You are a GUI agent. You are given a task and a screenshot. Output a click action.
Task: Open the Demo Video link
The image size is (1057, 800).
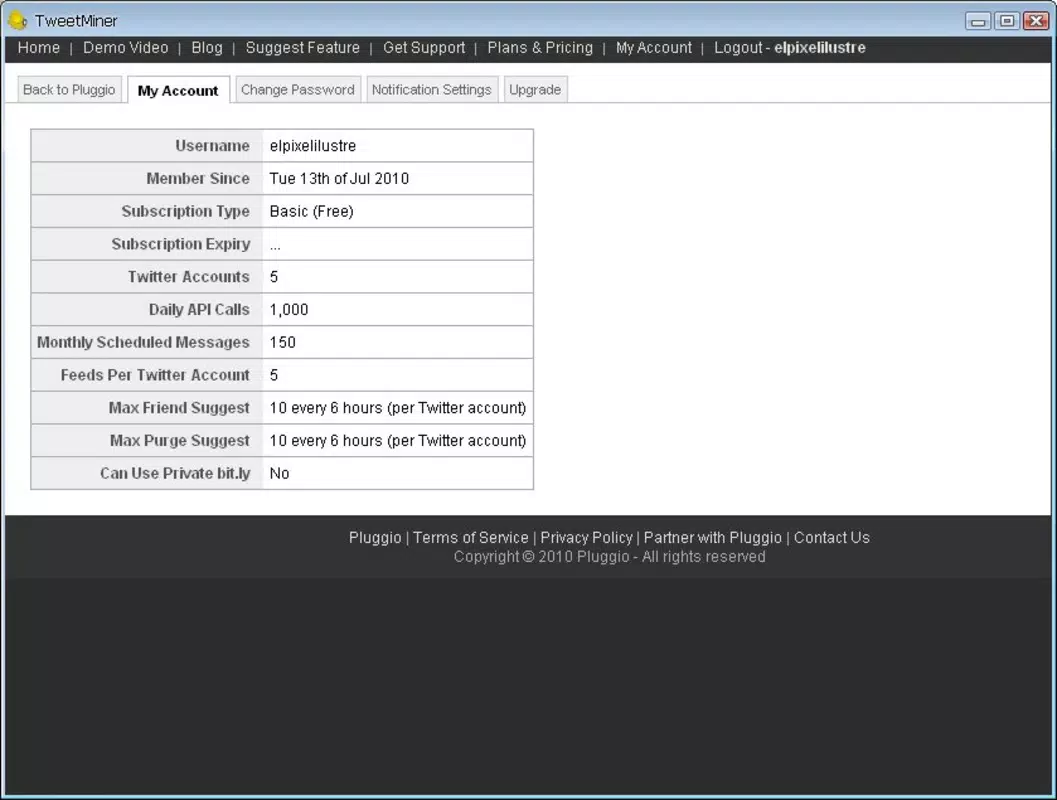tap(125, 48)
